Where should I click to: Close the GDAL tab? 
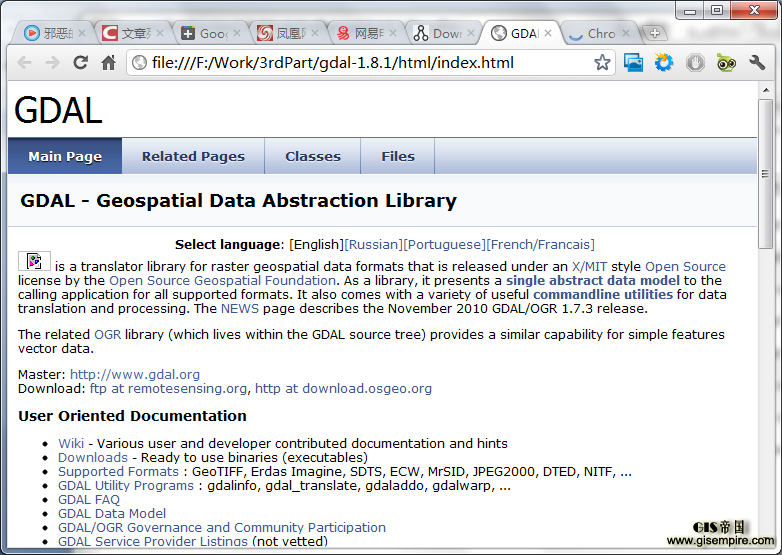[x=548, y=33]
